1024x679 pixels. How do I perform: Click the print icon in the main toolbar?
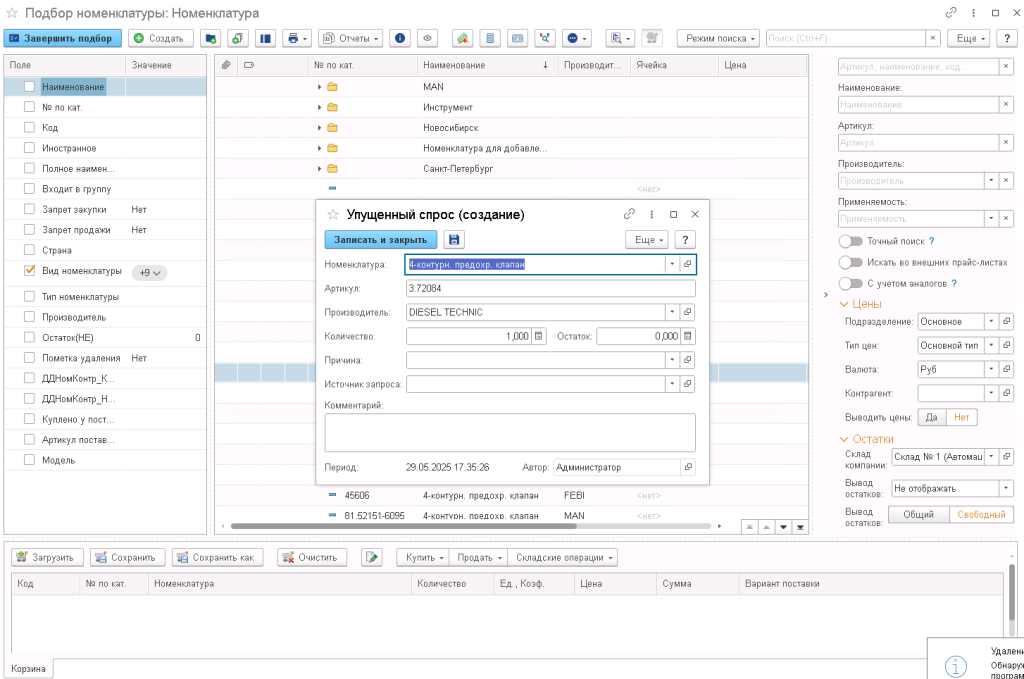point(293,38)
